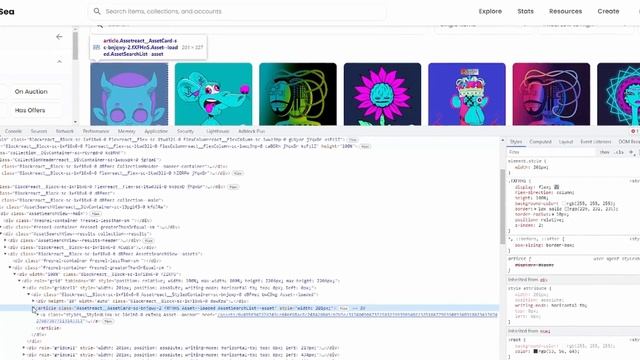This screenshot has width=640, height=360.
Task: Collapse the Status filter section chevron
Action: (x=59, y=62)
